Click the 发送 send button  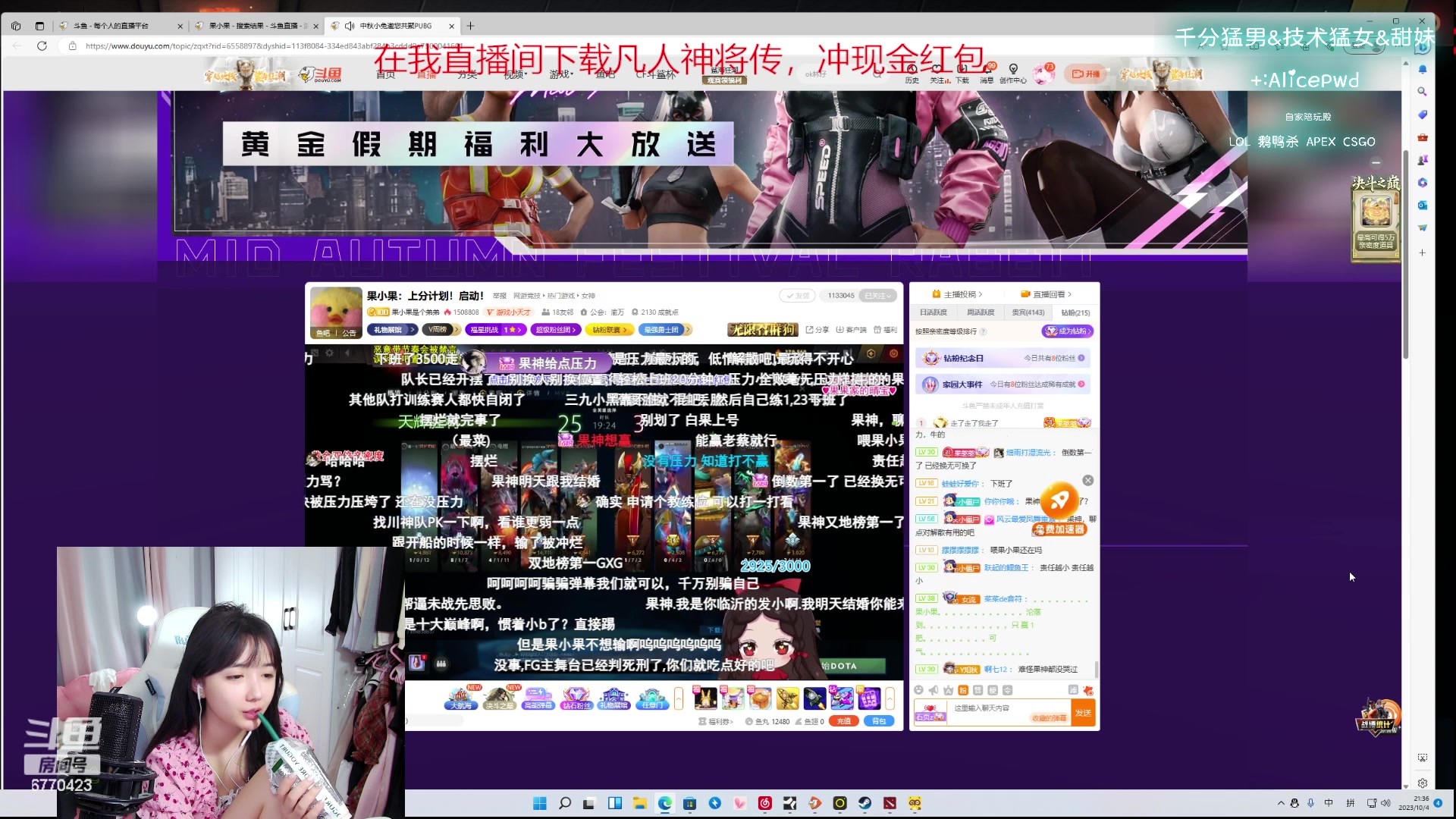(x=1083, y=713)
